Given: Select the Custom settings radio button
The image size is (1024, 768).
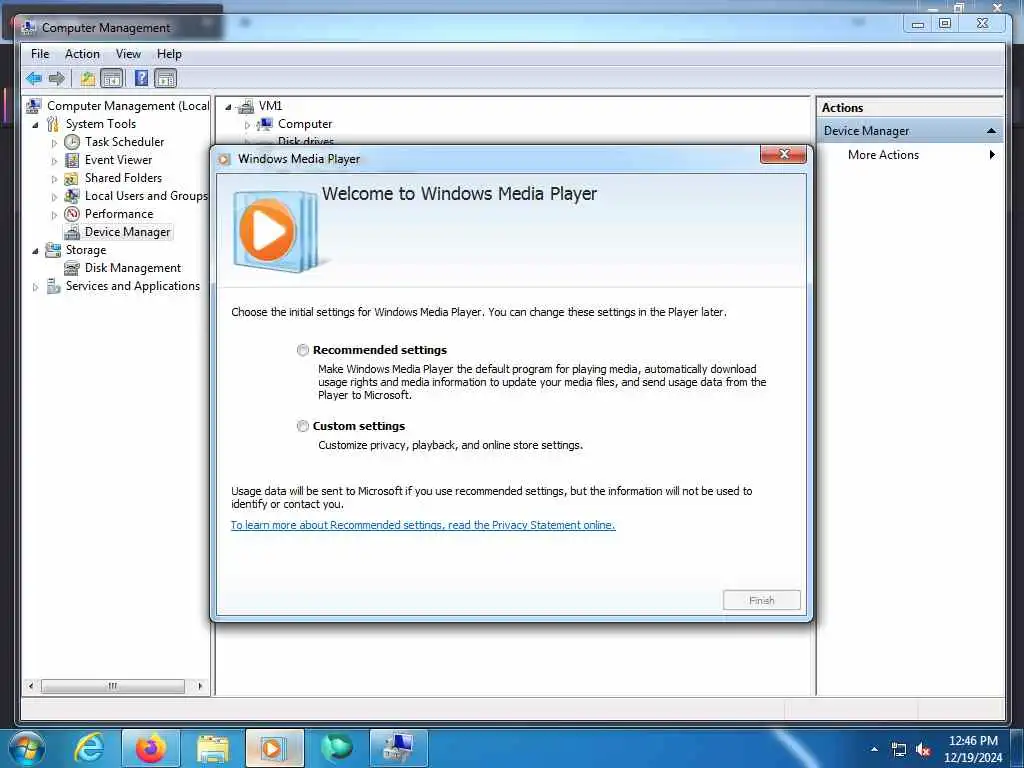Looking at the screenshot, I should (x=302, y=426).
